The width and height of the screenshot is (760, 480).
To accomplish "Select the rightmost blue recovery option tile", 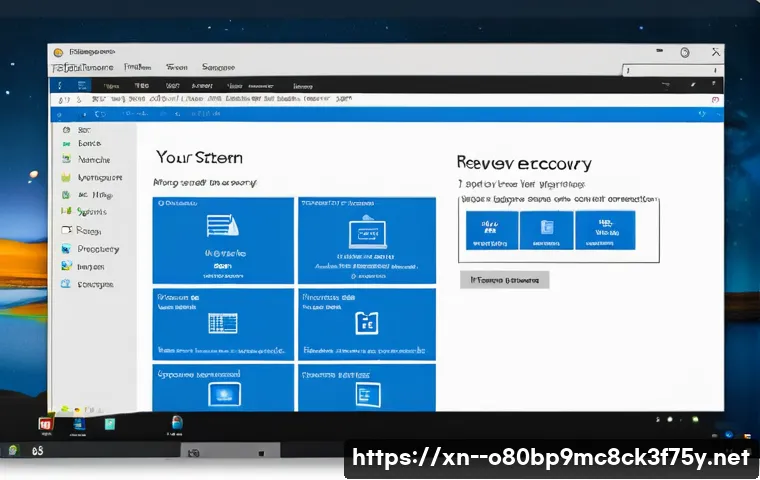I will 605,230.
